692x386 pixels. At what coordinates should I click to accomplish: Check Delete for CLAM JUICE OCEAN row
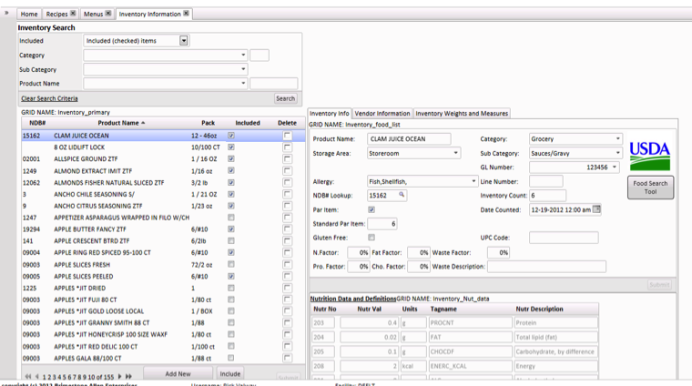(287, 135)
